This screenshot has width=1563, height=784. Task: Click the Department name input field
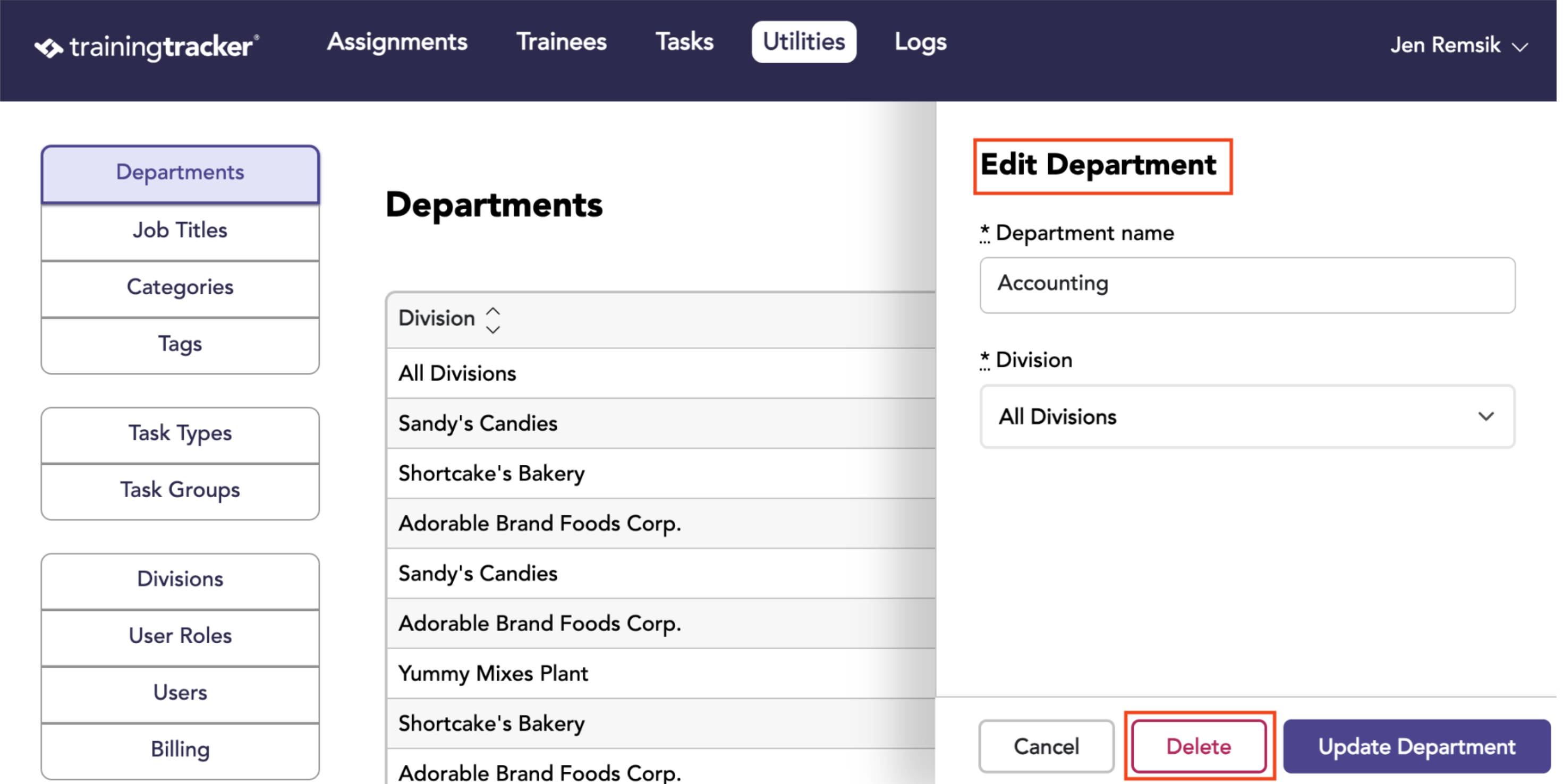(x=1247, y=285)
